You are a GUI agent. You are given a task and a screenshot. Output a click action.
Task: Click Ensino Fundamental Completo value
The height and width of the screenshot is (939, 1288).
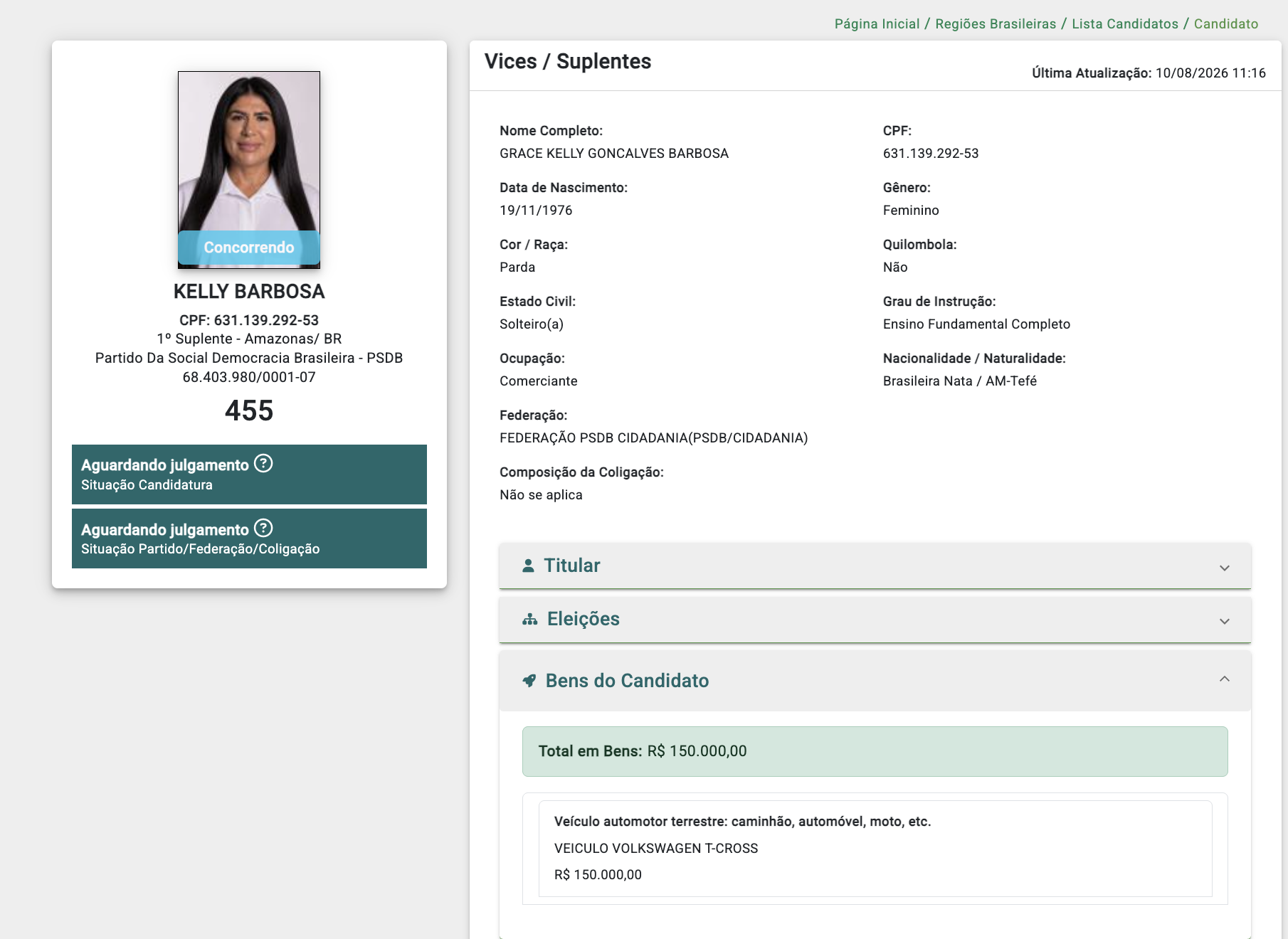976,324
